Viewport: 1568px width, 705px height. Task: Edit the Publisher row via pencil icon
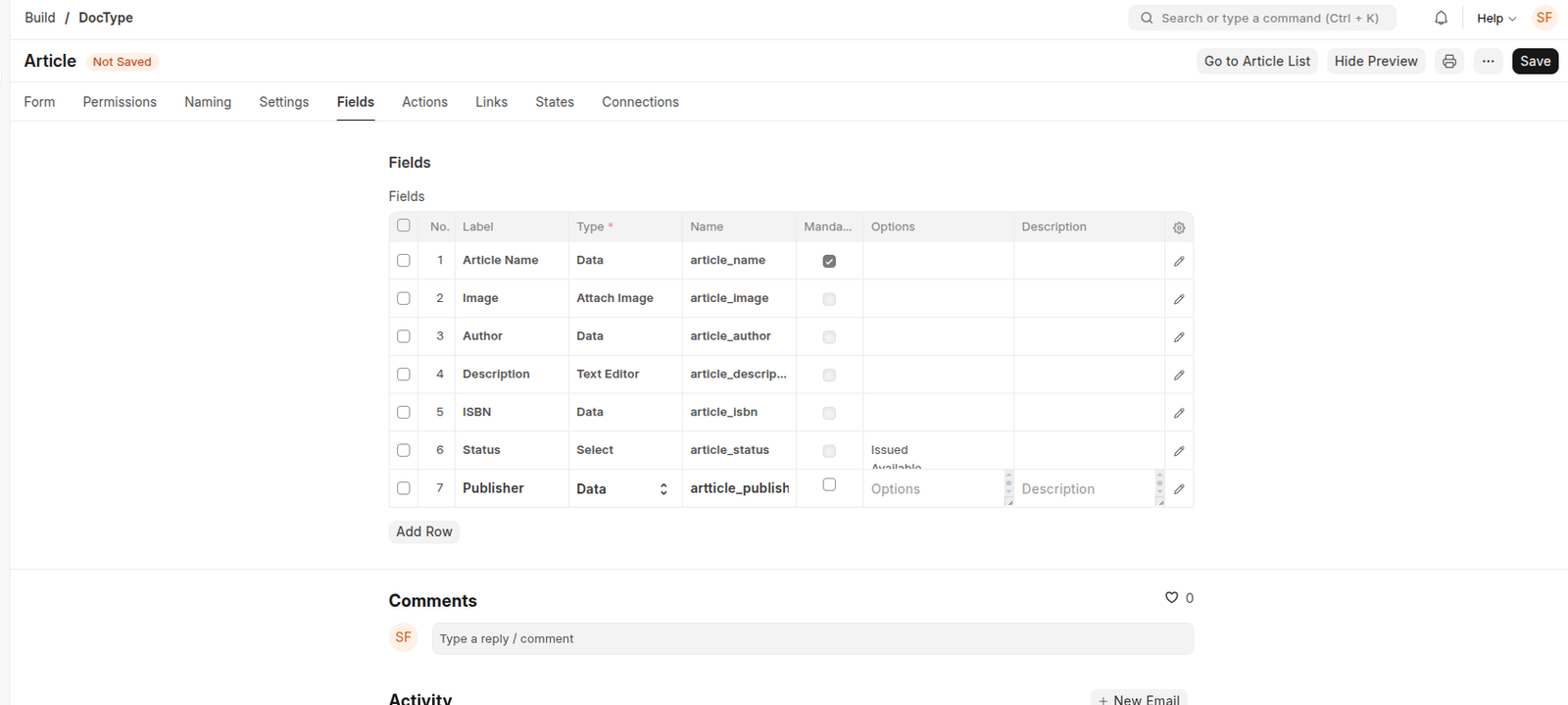[x=1179, y=488]
